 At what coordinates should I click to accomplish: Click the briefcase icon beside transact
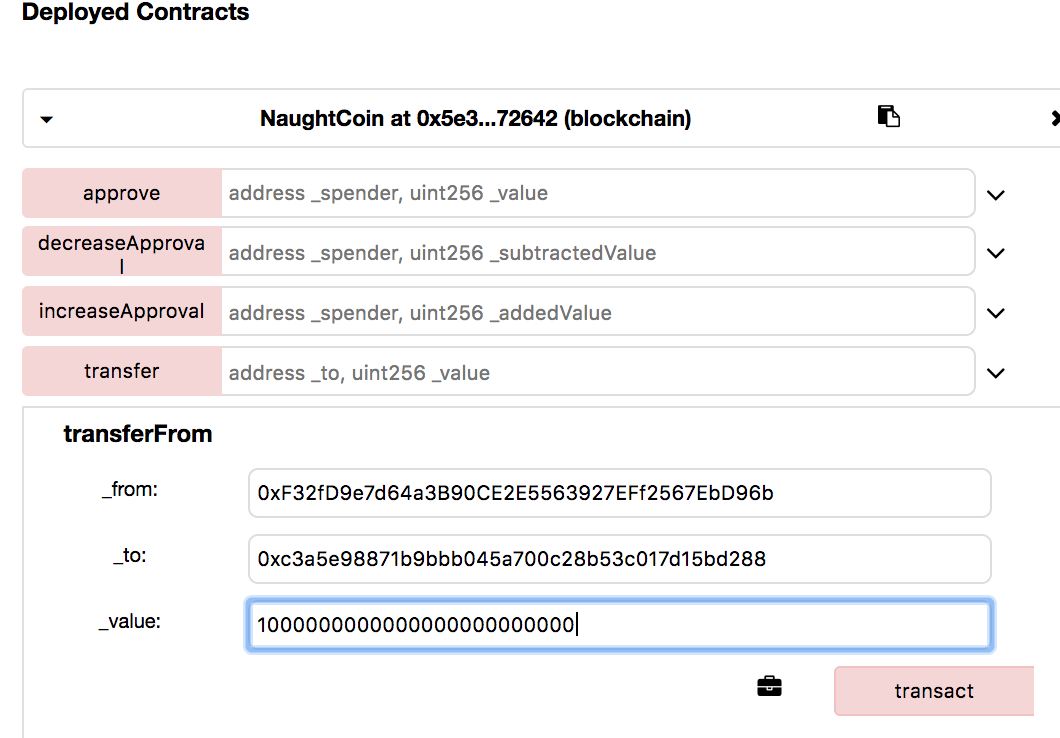click(x=769, y=686)
